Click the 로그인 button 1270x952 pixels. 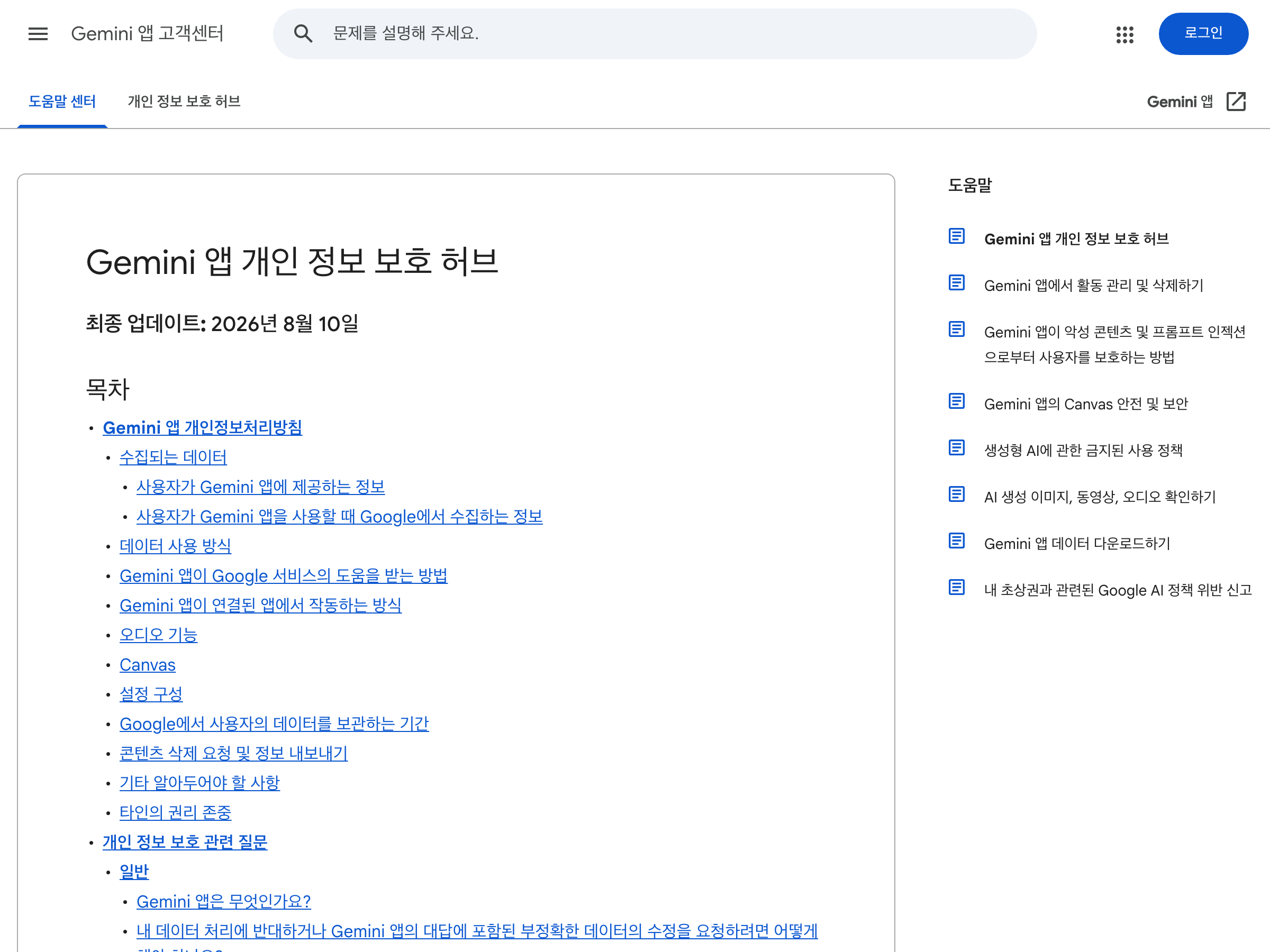1203,33
